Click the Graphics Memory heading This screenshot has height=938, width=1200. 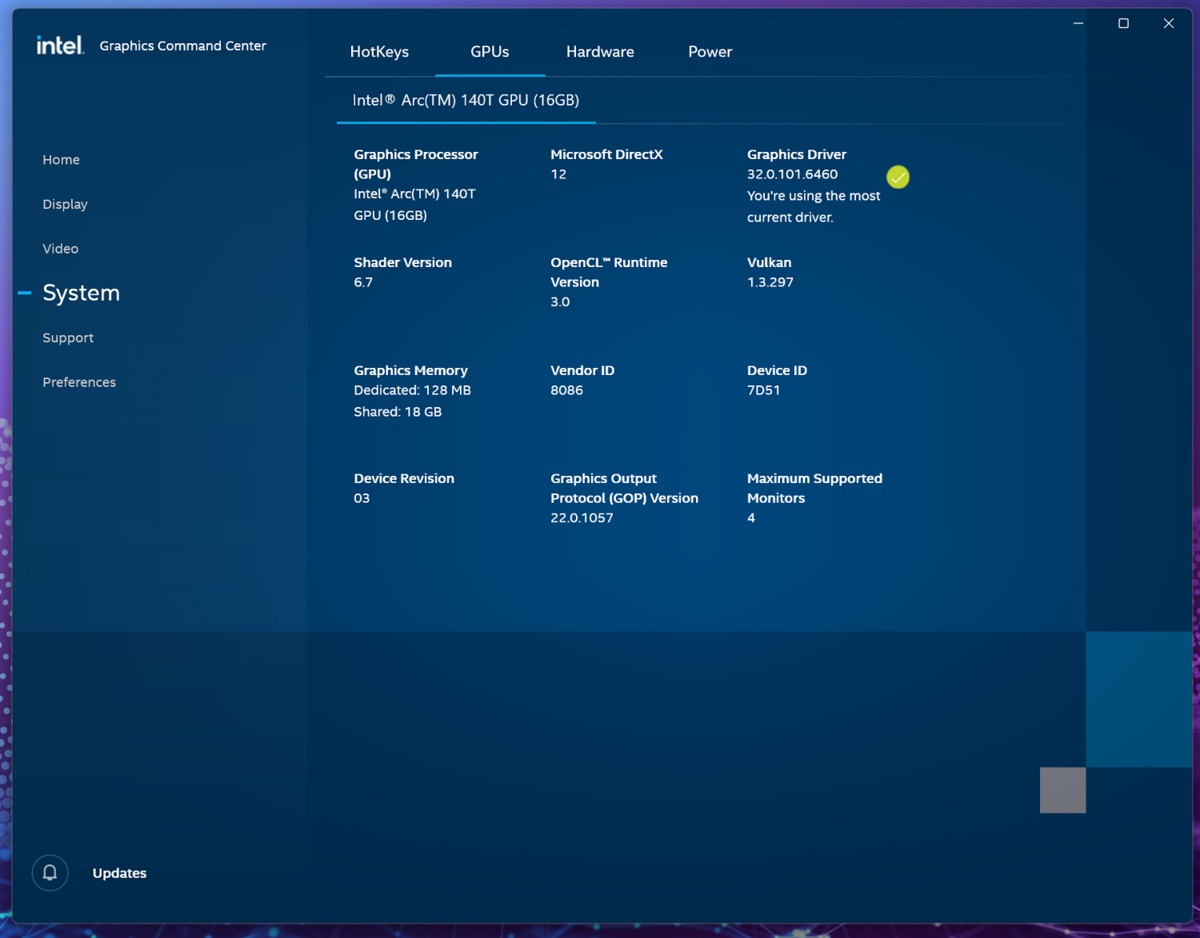[x=411, y=370]
